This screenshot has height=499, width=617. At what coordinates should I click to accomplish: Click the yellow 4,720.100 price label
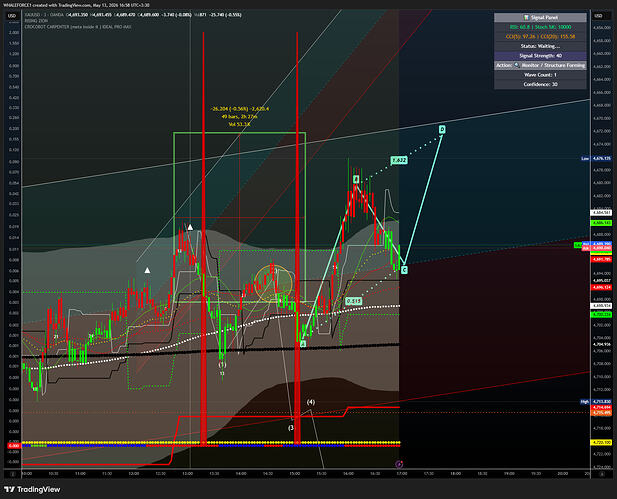pos(602,442)
